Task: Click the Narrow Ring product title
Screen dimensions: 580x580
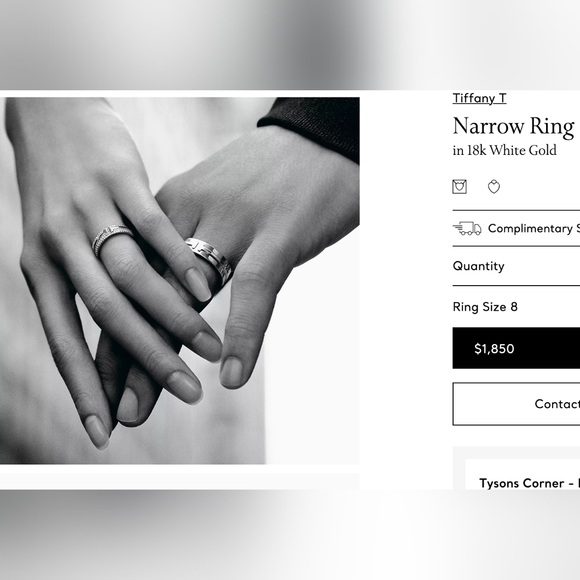Action: [x=514, y=127]
